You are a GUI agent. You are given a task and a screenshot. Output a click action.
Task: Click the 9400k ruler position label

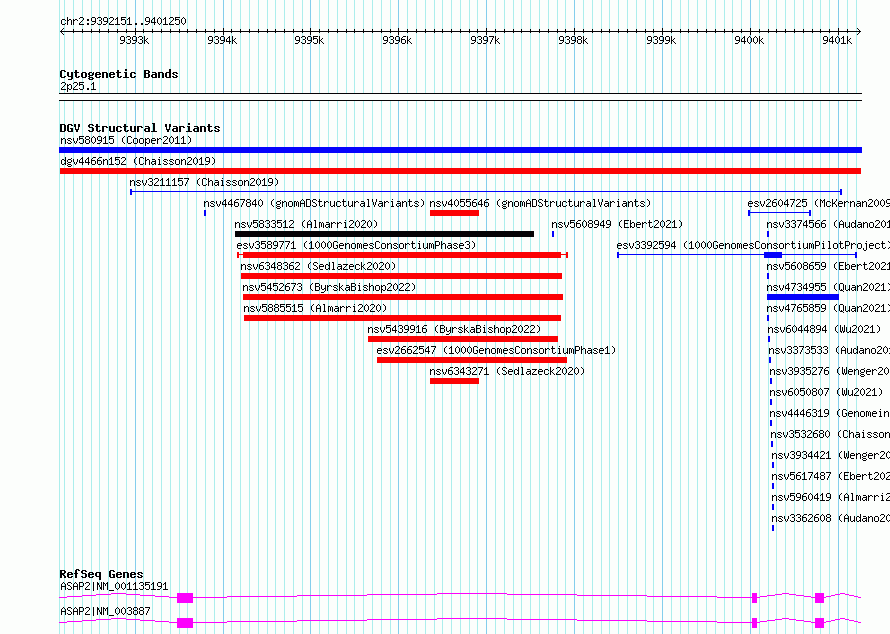coord(749,40)
